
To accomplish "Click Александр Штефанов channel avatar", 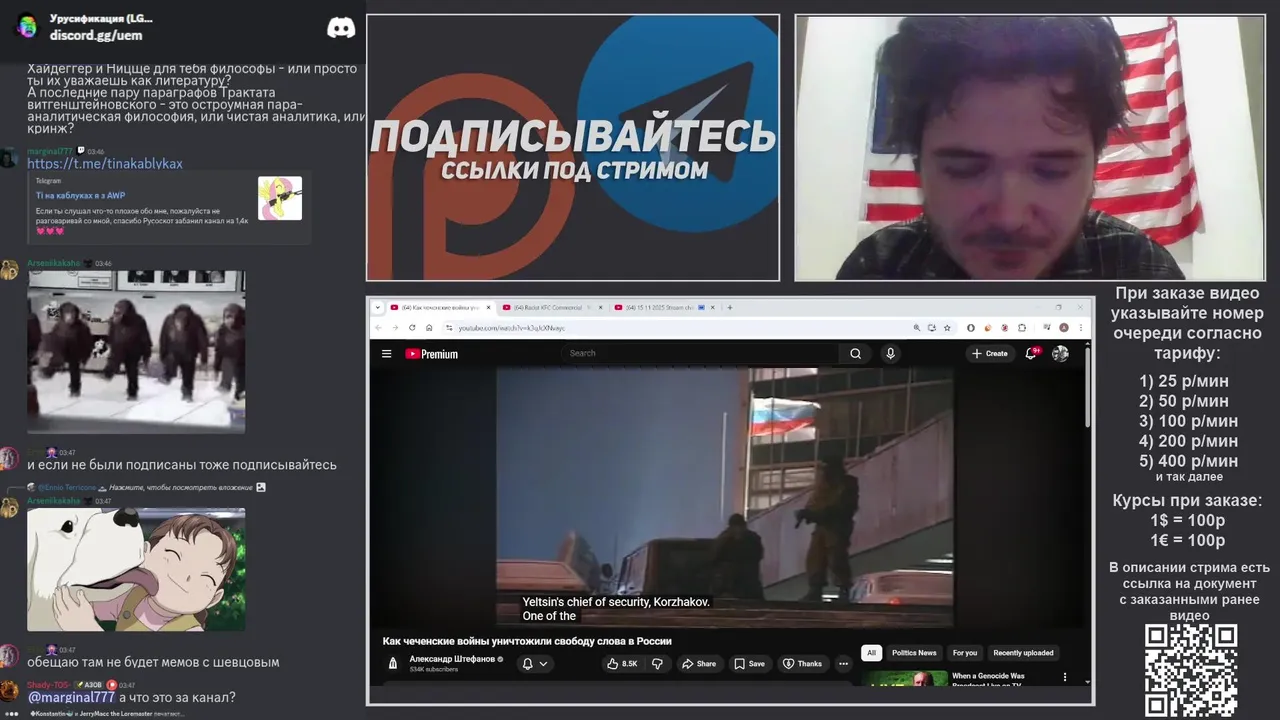I will [x=393, y=663].
